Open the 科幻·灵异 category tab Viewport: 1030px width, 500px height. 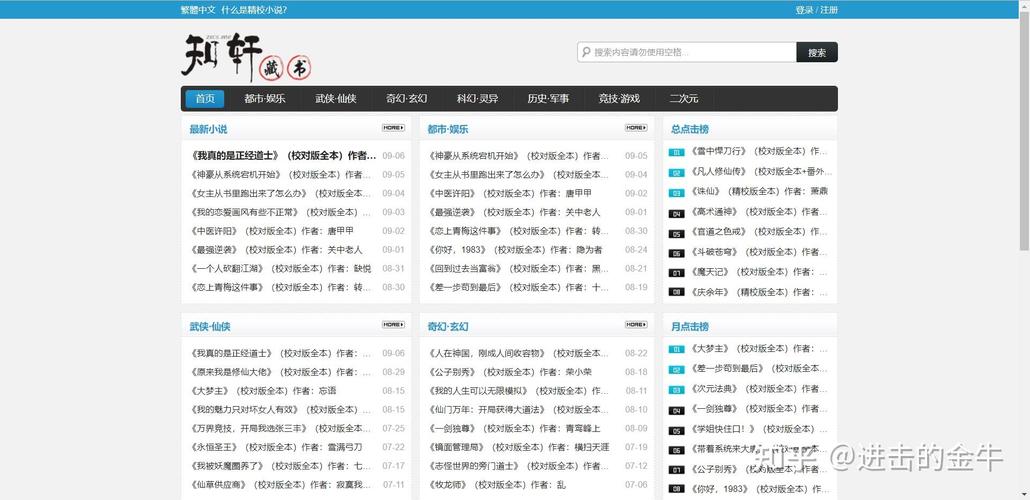tap(478, 99)
